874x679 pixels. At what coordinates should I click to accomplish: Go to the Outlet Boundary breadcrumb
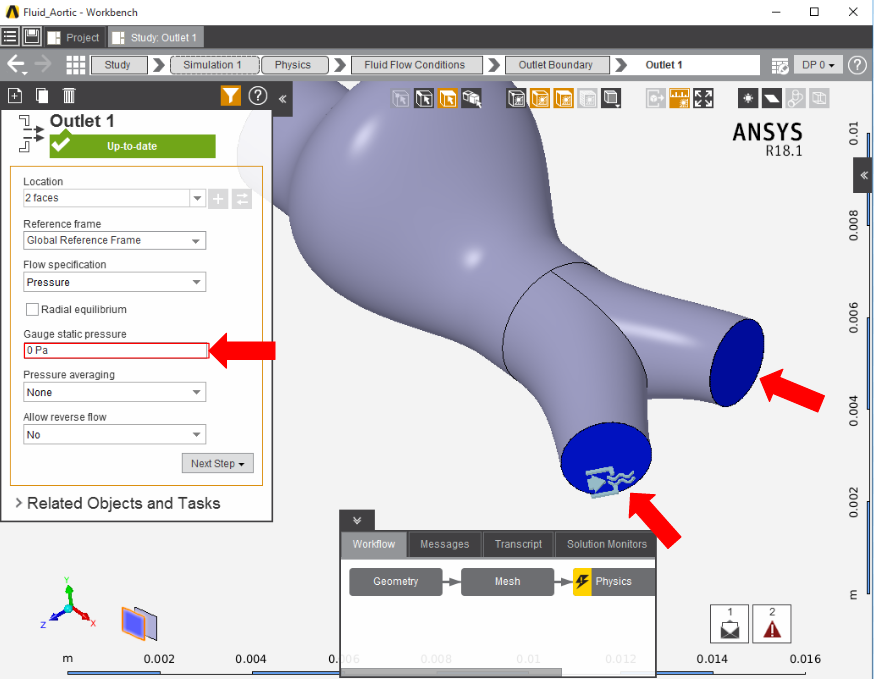(557, 65)
